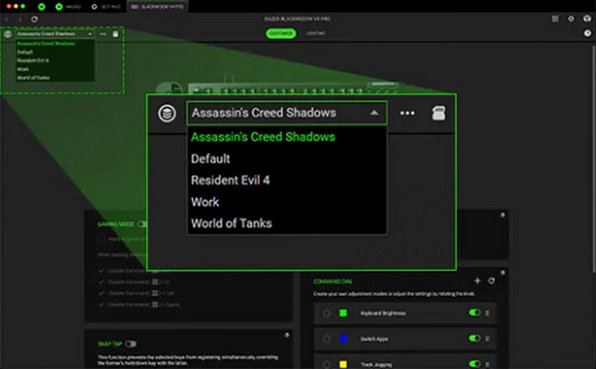The image size is (596, 369).
Task: Click the small three-dots beside small profile box
Action: coord(103,34)
